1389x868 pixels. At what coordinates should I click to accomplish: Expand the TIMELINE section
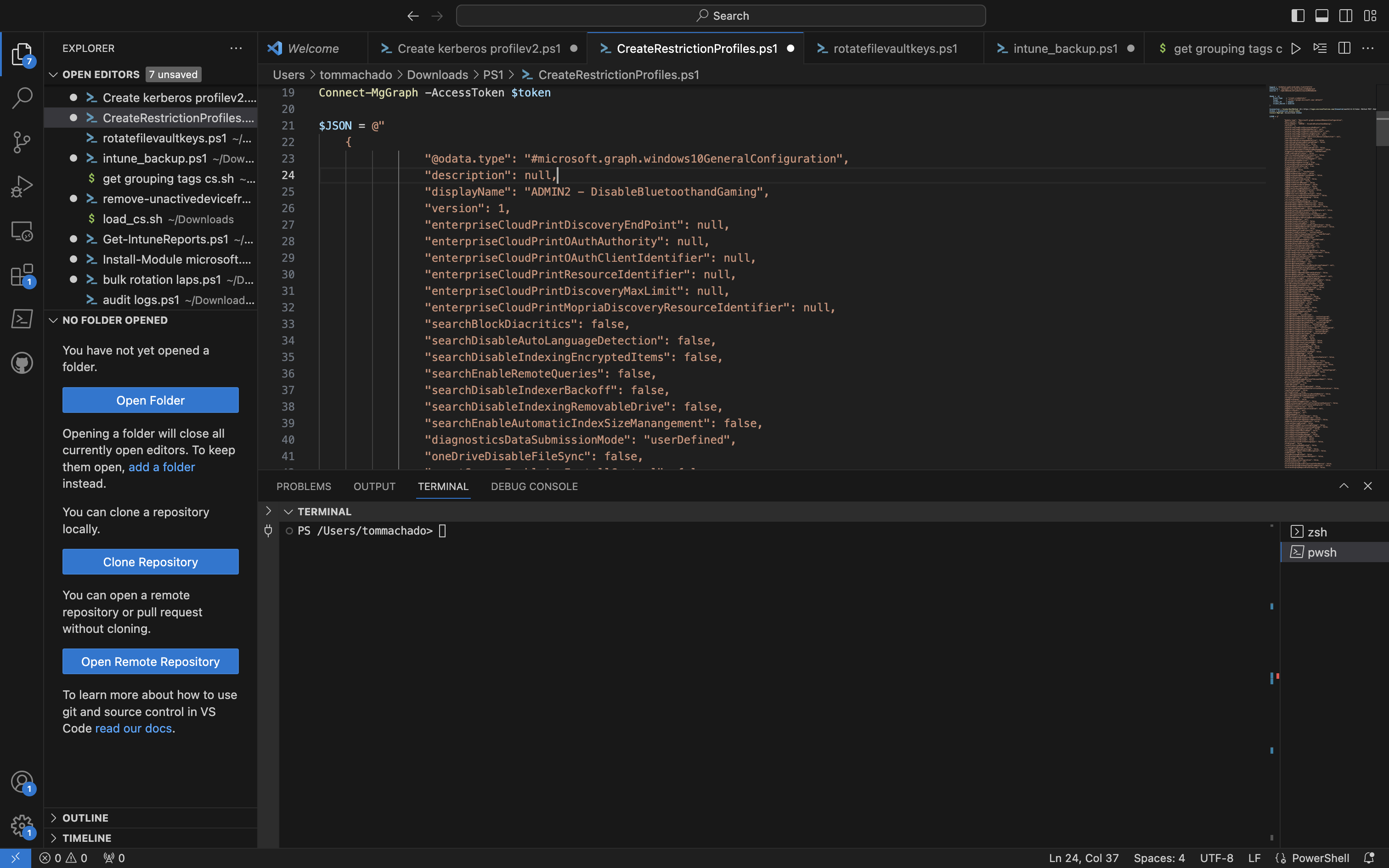[53, 838]
